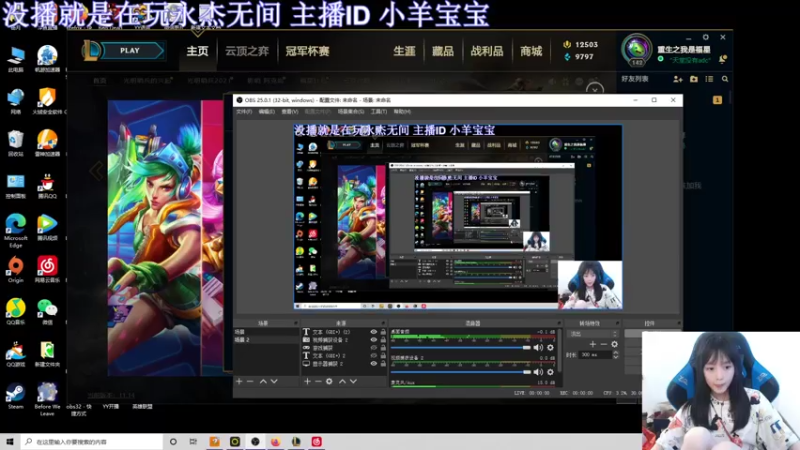
Task: Open QQ音乐 desktop icon
Action: [x=15, y=312]
